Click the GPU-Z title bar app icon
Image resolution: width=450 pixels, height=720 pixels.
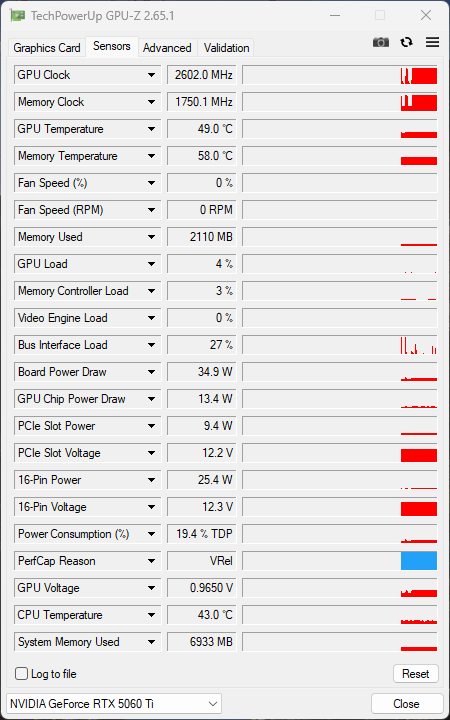click(x=18, y=16)
